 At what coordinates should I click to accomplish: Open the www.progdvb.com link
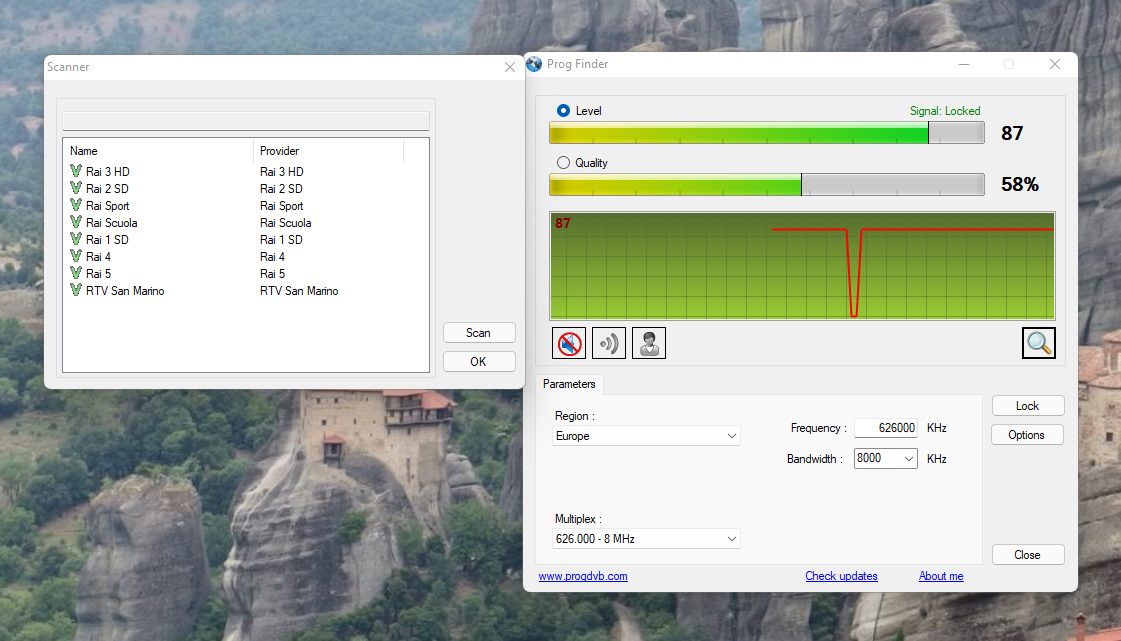point(583,577)
